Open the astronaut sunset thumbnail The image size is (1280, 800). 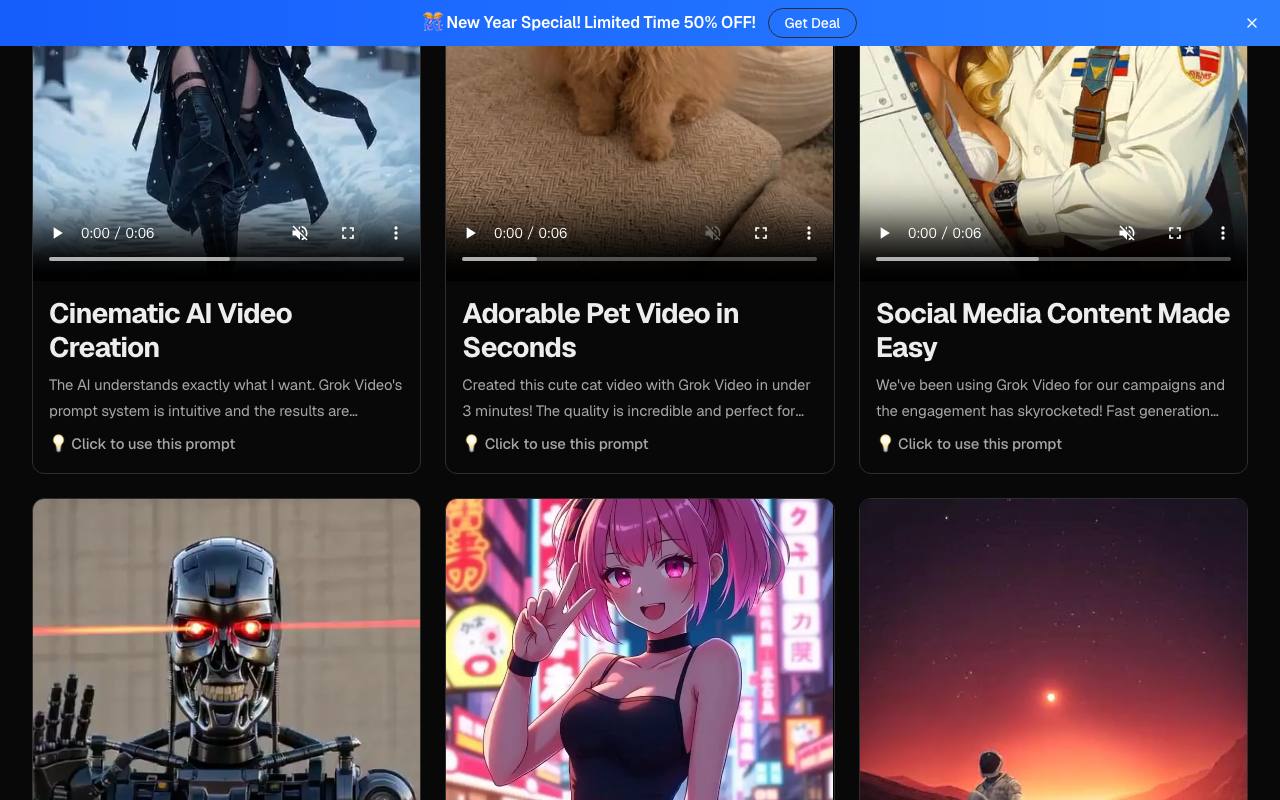click(1053, 649)
